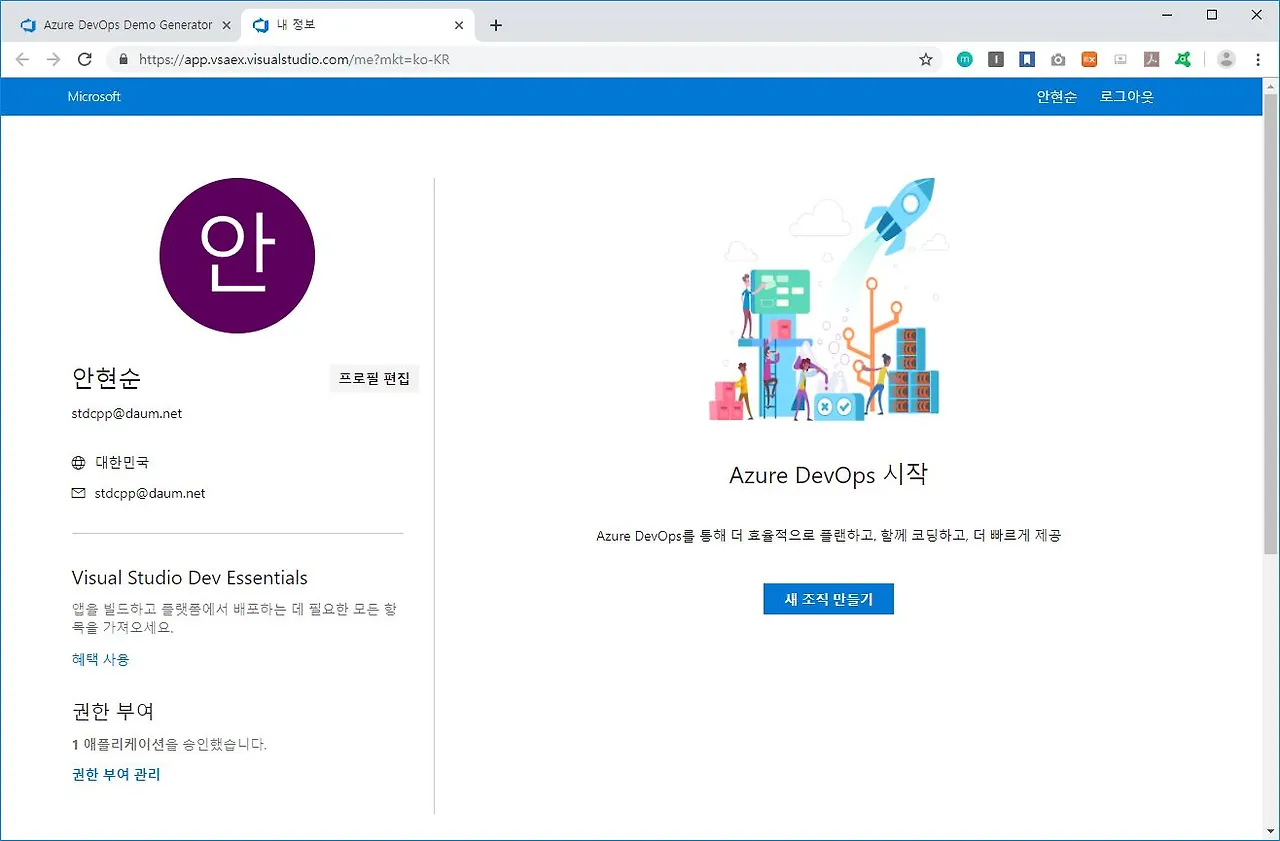Open the 권한 부여 관리 link
The width and height of the screenshot is (1280, 841).
[x=116, y=774]
